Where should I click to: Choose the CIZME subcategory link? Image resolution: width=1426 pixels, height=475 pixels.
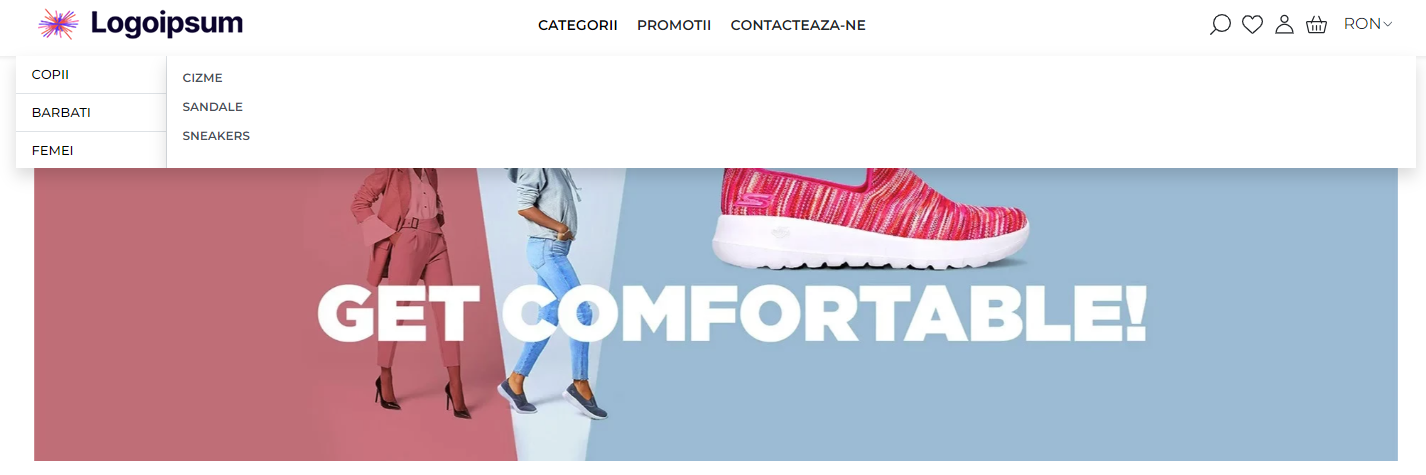[x=202, y=78]
